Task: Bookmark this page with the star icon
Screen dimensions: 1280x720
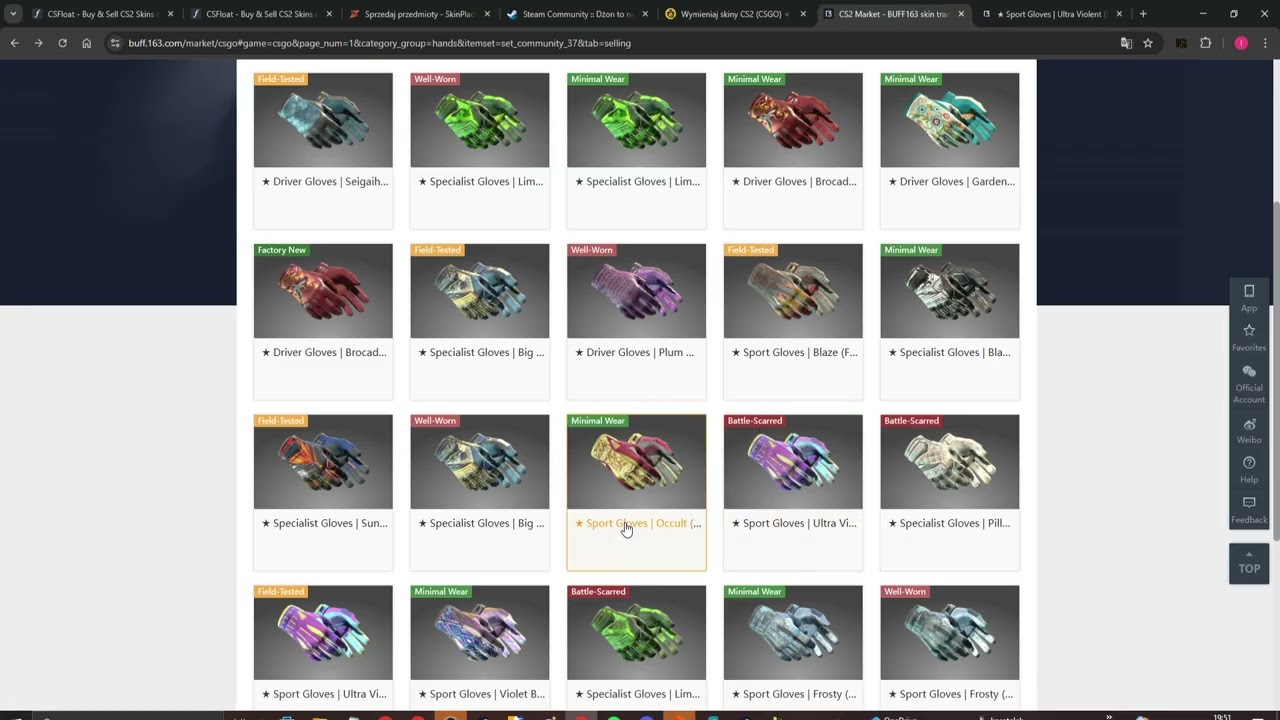Action: [x=1148, y=43]
